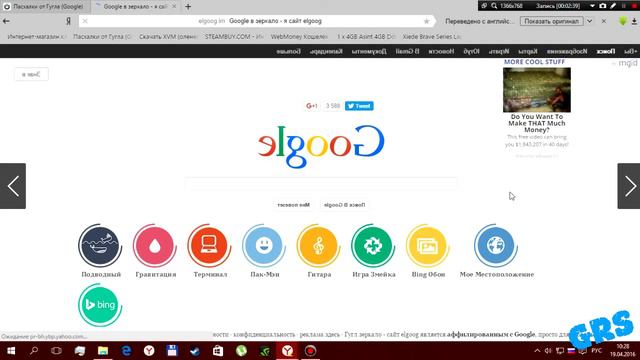Open the Гитара treble clef icon

(318, 246)
